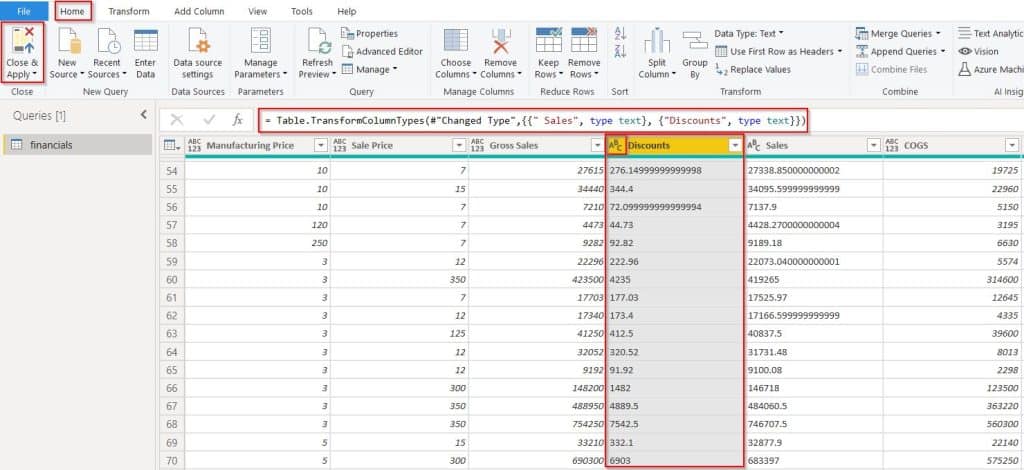Click the COGS cell 575250
The width and height of the screenshot is (1024, 470).
coord(952,460)
